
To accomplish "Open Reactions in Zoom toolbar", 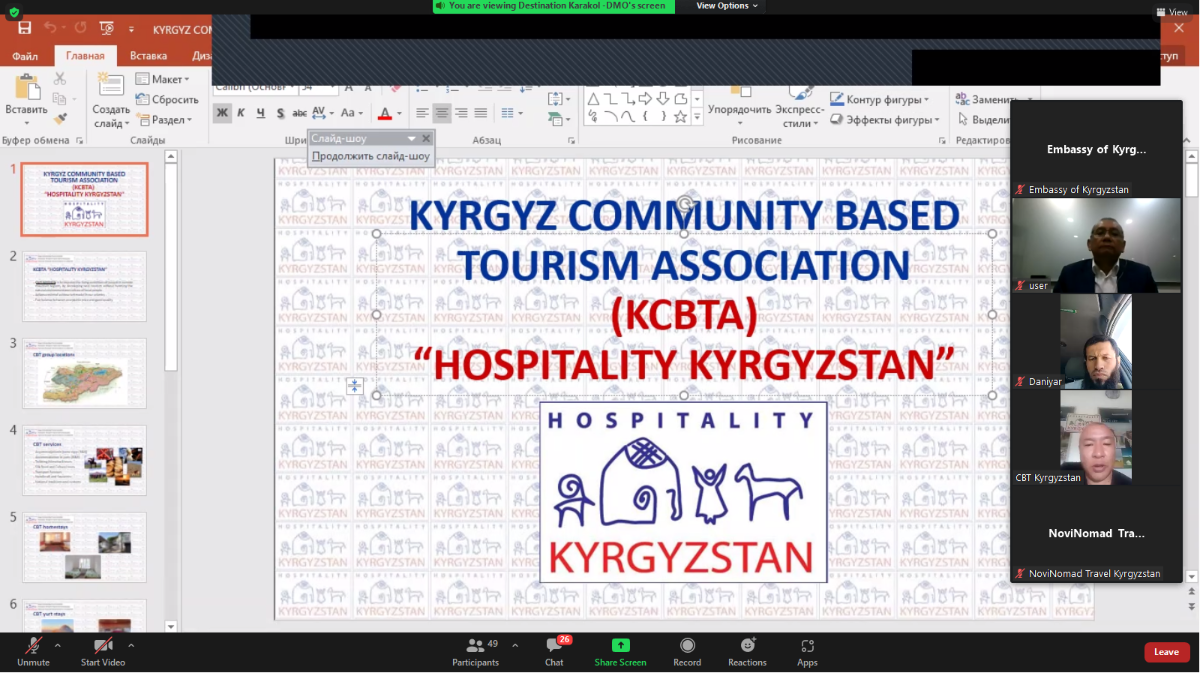I will [x=747, y=652].
